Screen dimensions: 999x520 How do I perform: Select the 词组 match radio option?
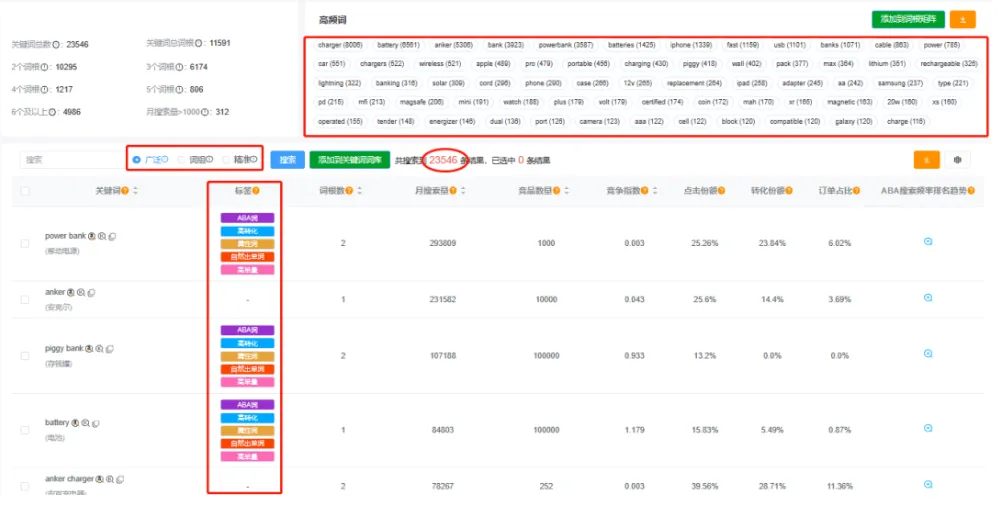(182, 160)
